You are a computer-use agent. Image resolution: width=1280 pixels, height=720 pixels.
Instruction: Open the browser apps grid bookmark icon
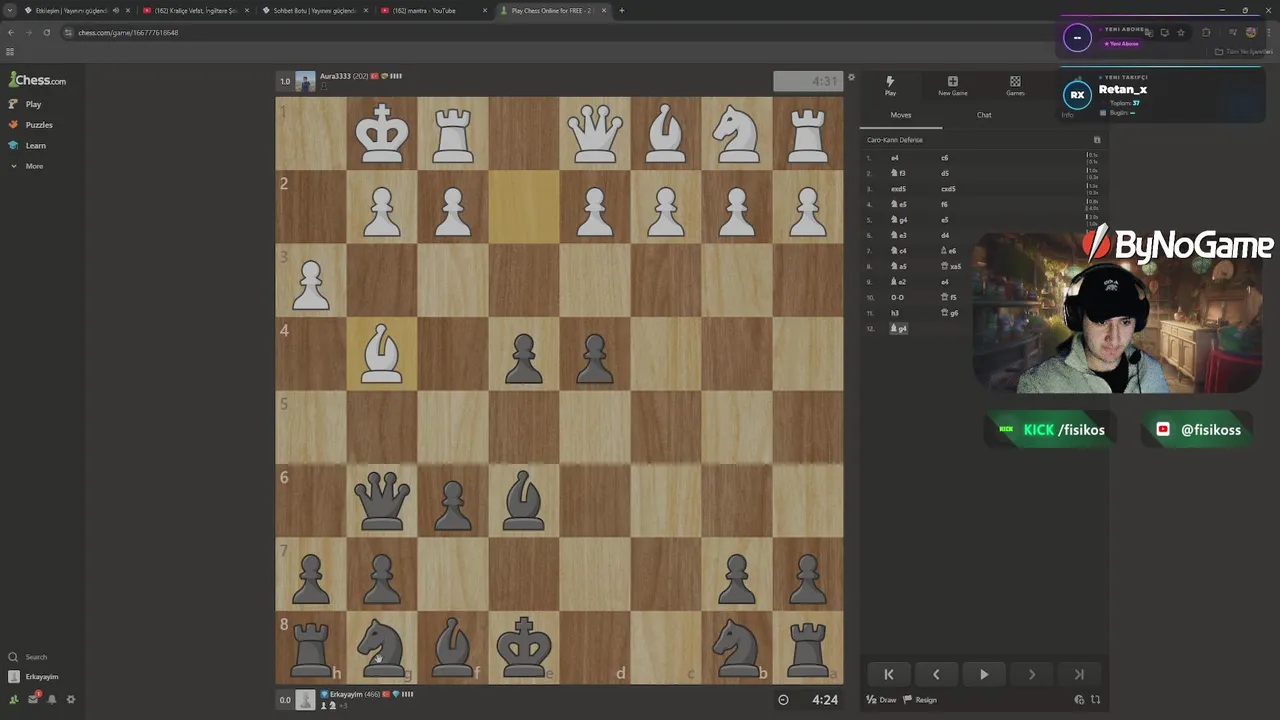coord(10,51)
